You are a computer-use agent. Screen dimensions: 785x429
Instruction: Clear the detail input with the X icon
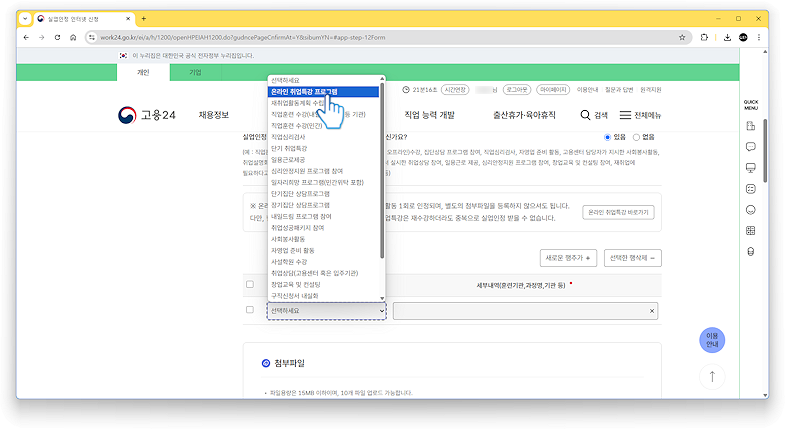coord(652,311)
